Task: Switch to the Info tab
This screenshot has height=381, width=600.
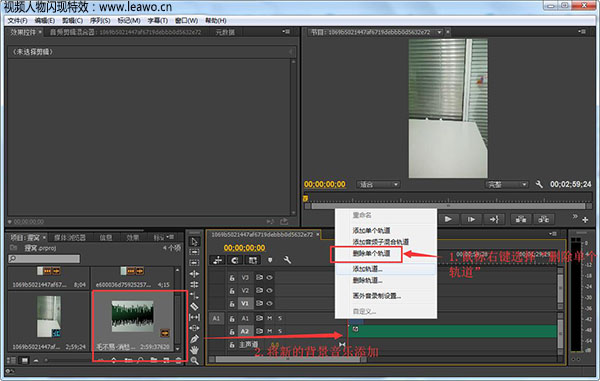Action: click(x=106, y=238)
